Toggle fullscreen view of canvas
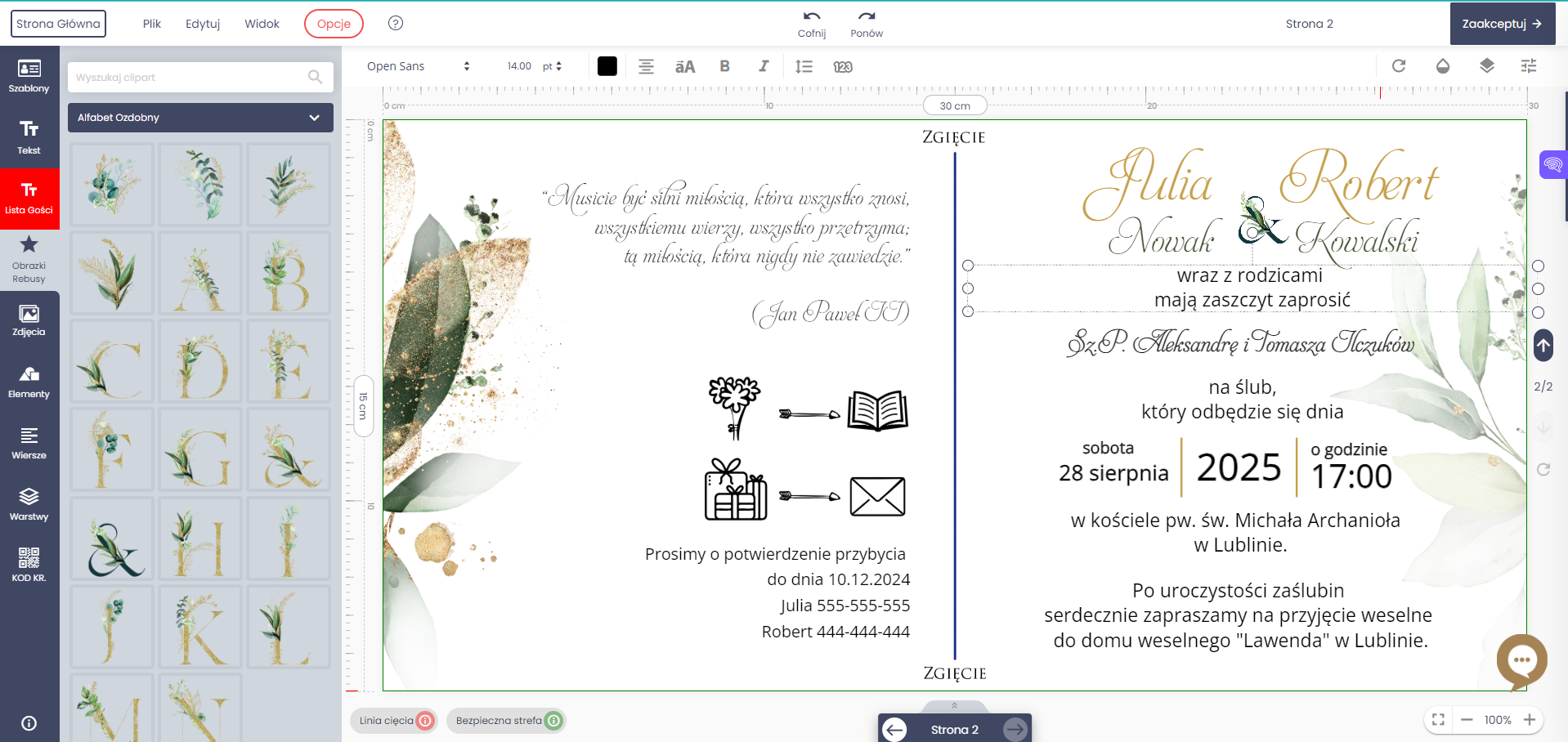The image size is (1568, 742). coord(1438,720)
